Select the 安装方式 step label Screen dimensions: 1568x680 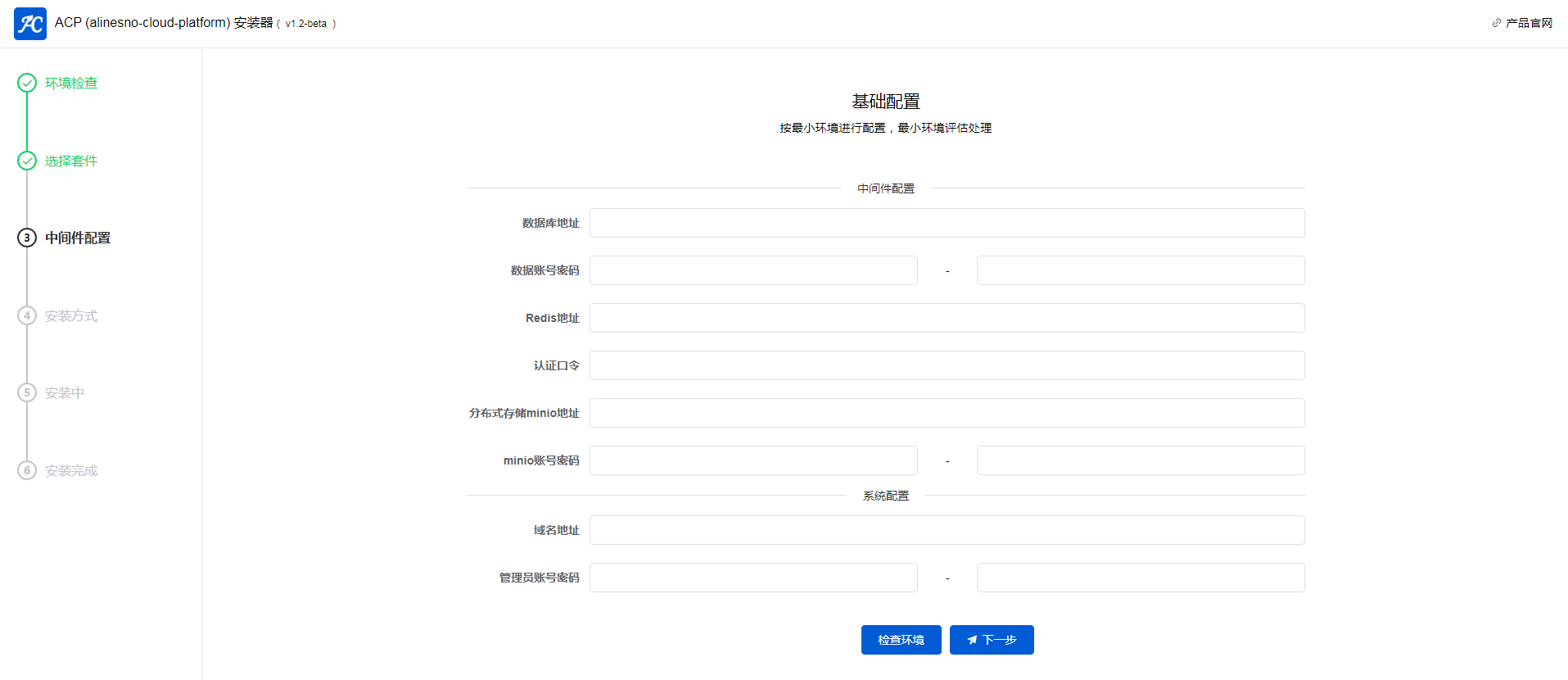coord(71,315)
